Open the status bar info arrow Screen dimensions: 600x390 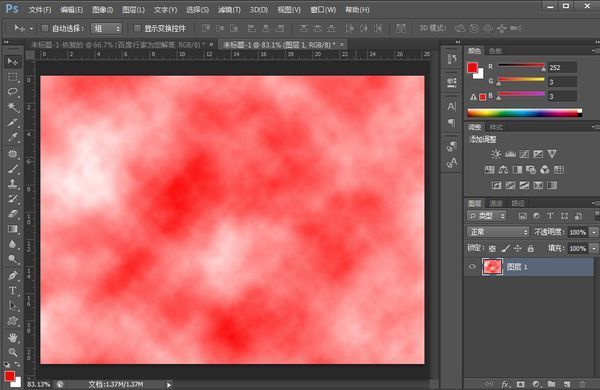[x=169, y=385]
